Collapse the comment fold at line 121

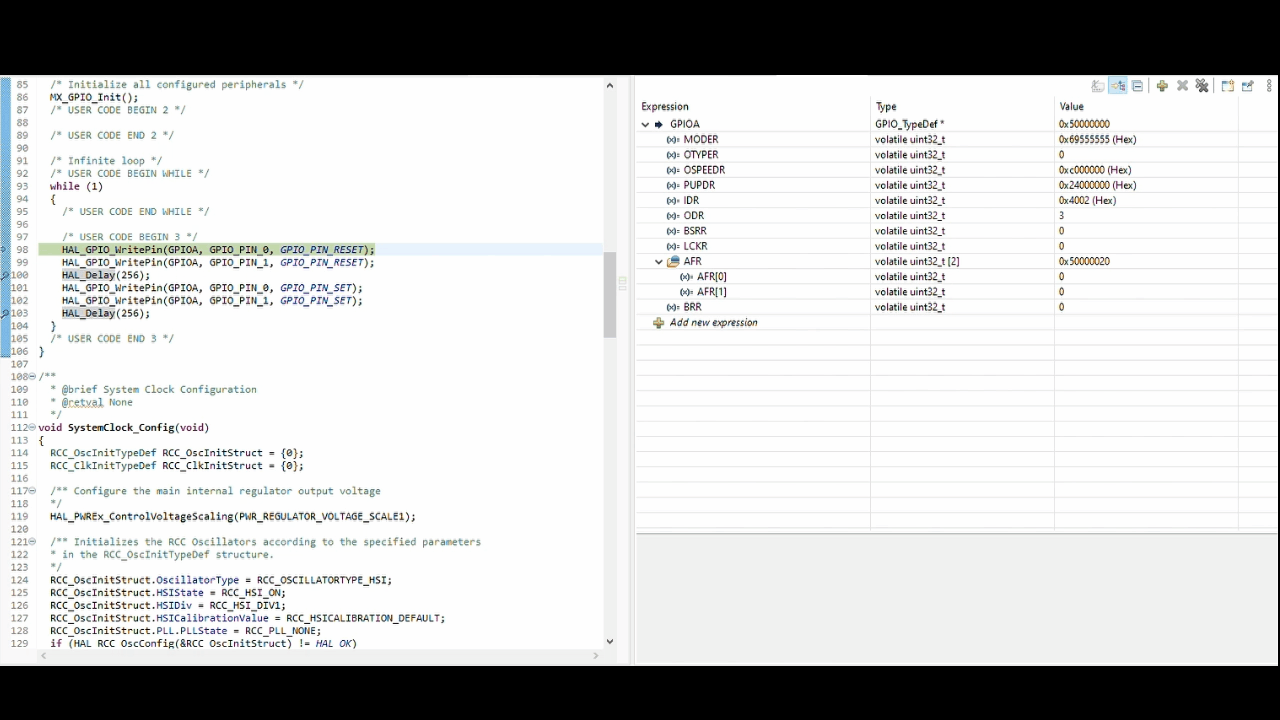click(33, 542)
